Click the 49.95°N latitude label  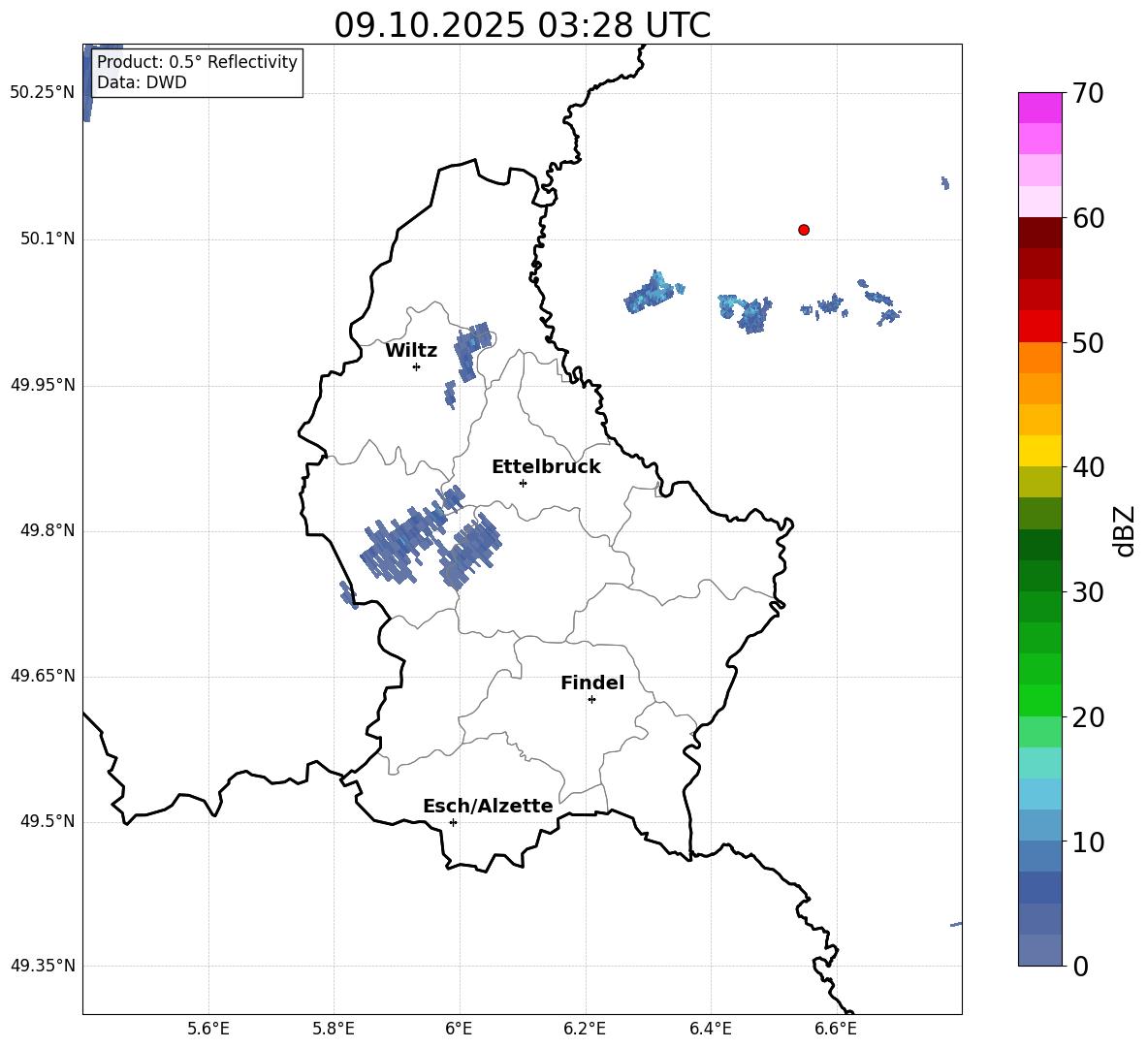coord(43,385)
